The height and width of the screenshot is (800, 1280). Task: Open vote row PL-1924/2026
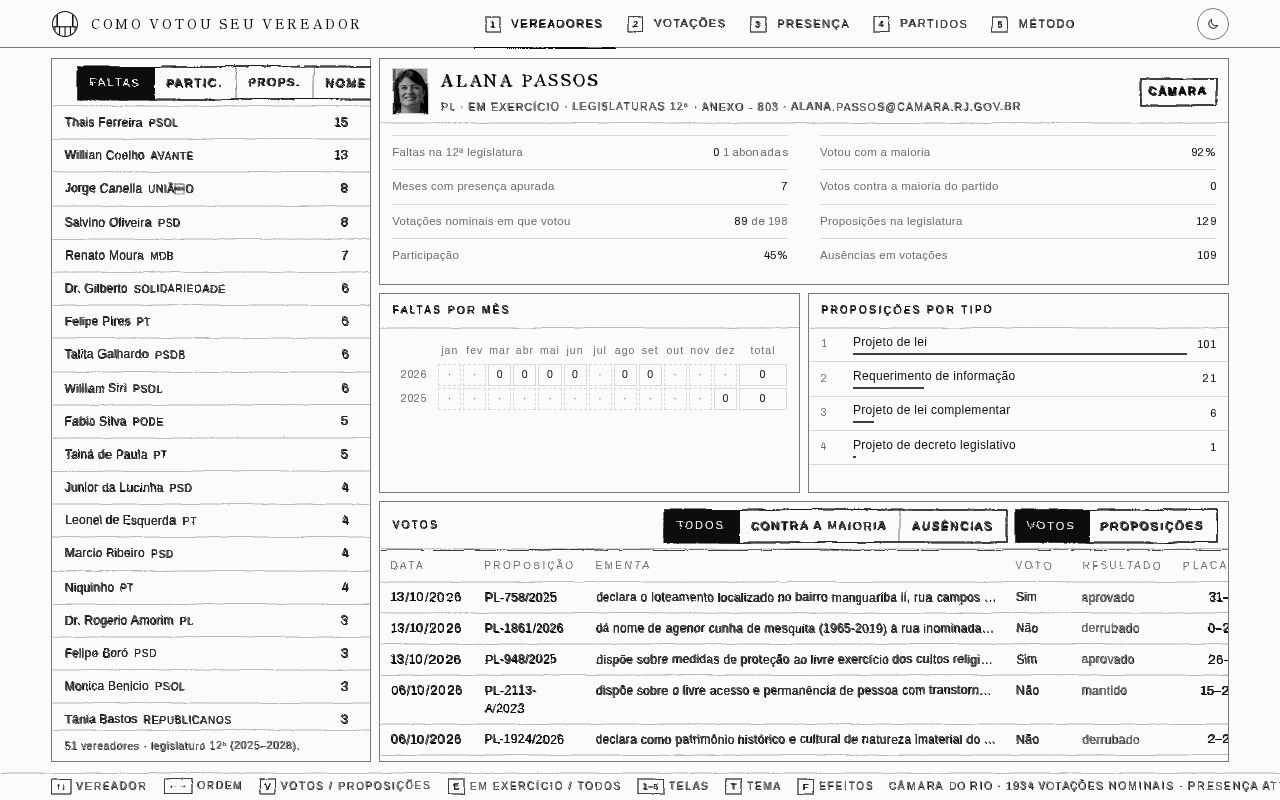pos(804,739)
